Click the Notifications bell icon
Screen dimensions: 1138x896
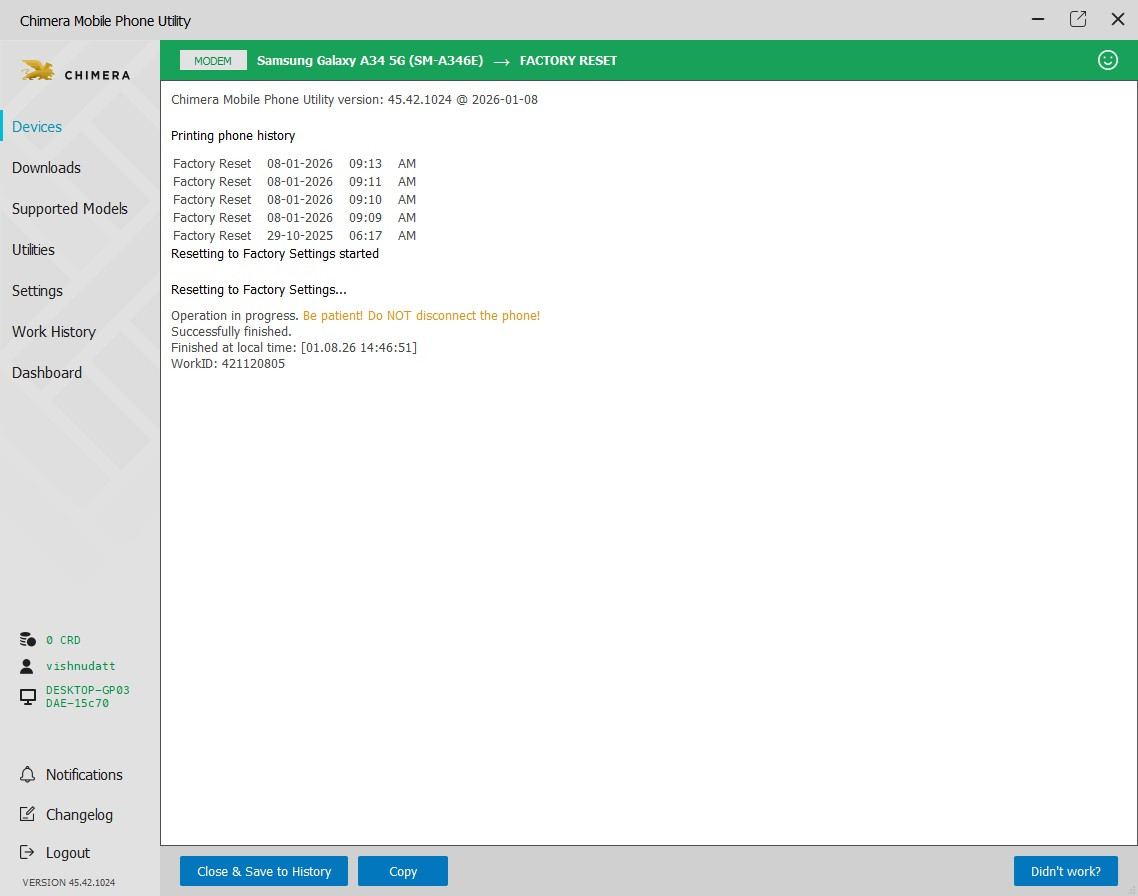pyautogui.click(x=28, y=774)
